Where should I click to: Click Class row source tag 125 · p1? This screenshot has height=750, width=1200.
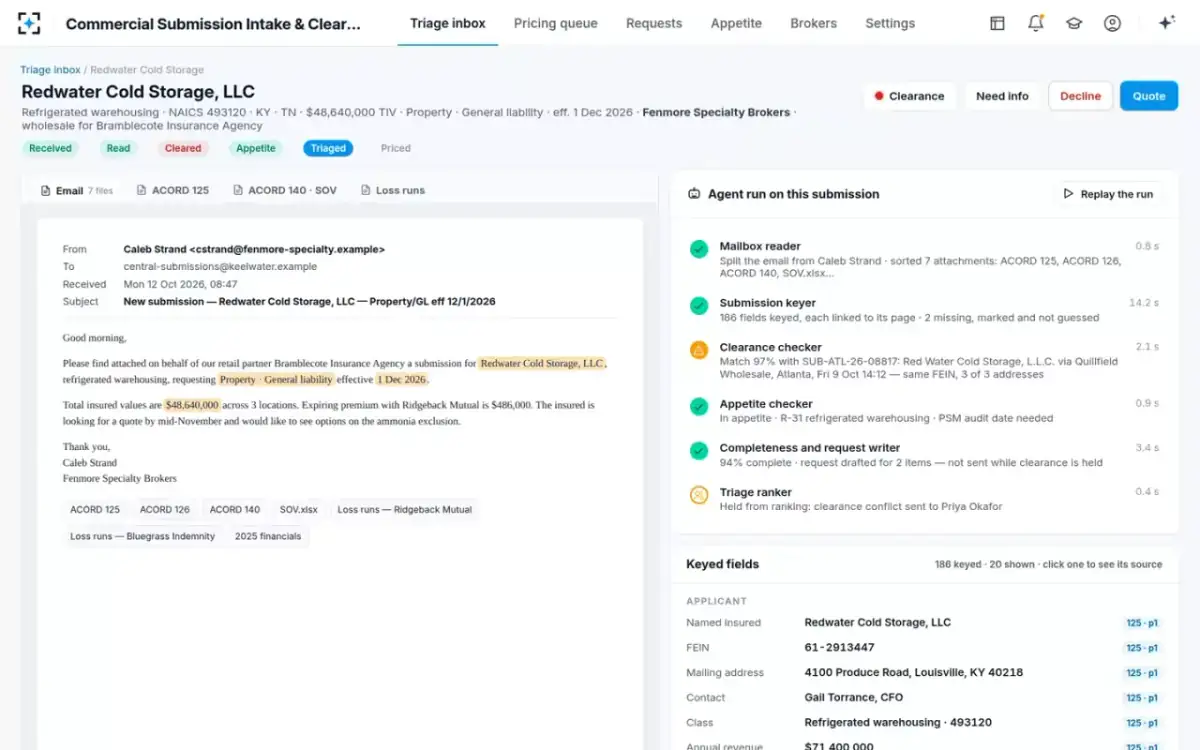click(1141, 723)
